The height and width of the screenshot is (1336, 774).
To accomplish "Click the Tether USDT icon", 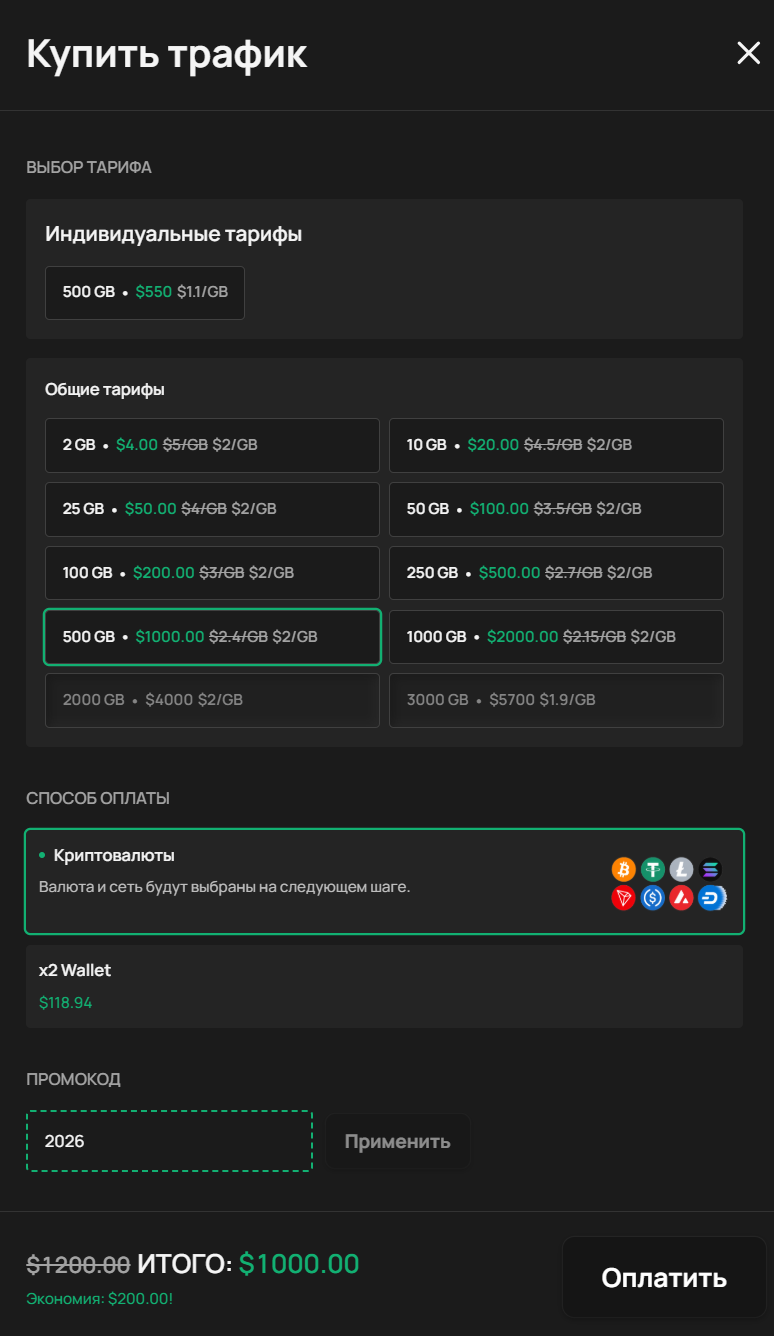I will click(x=653, y=869).
